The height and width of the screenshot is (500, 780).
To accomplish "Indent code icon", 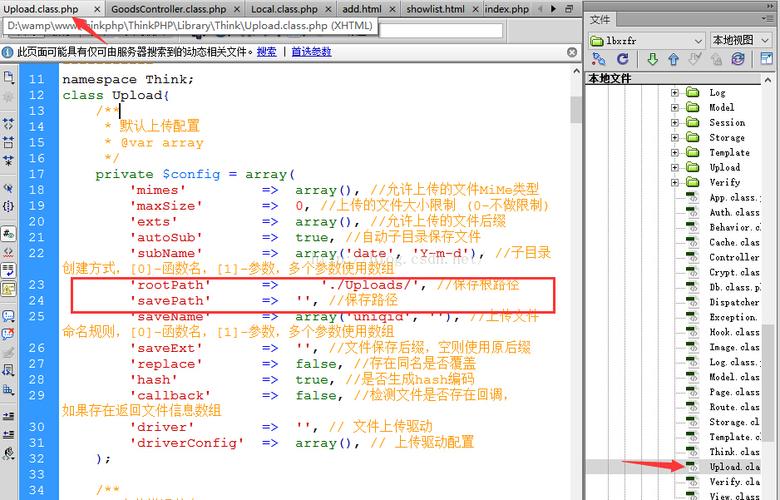I will point(8,416).
